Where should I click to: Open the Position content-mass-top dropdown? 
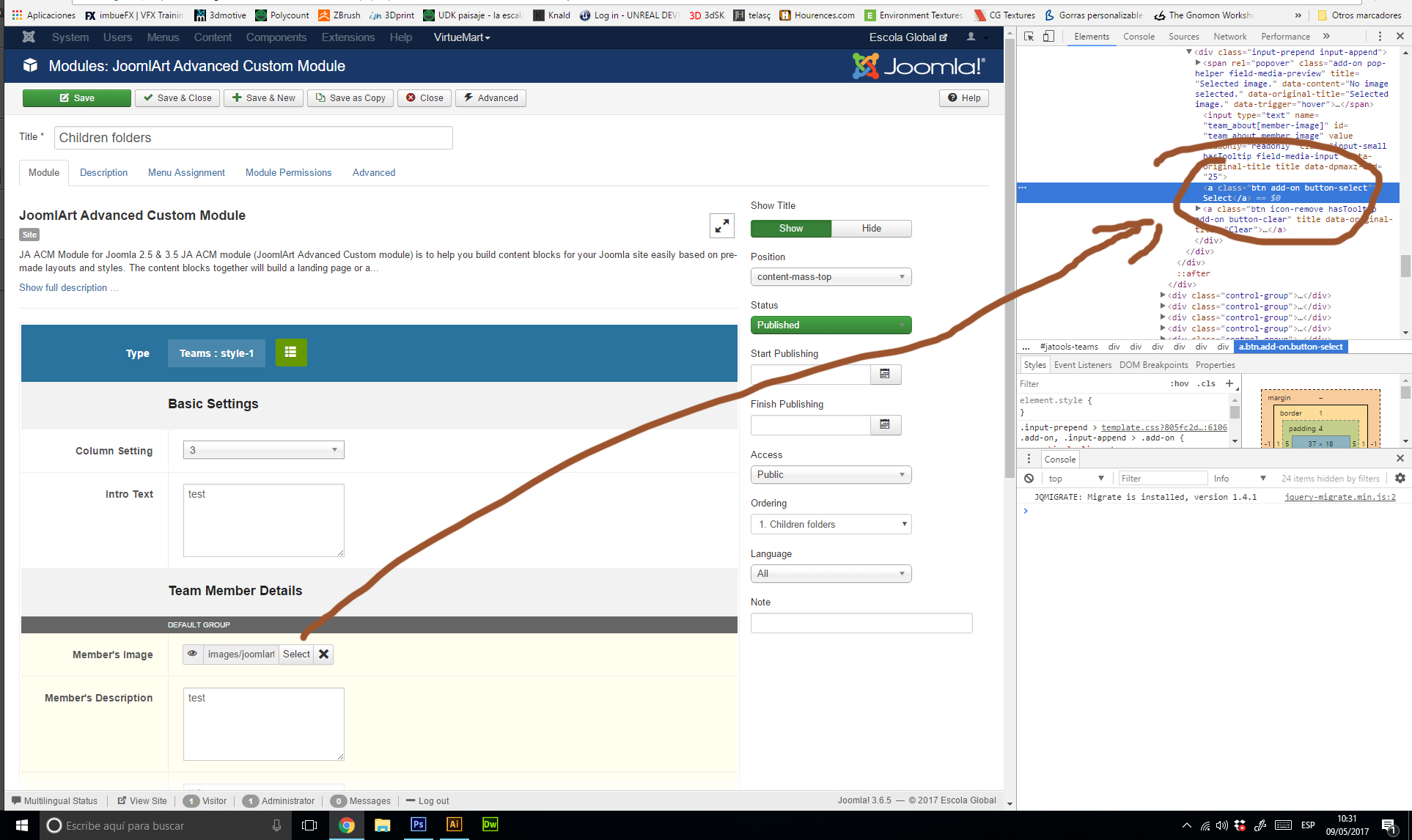(x=830, y=277)
